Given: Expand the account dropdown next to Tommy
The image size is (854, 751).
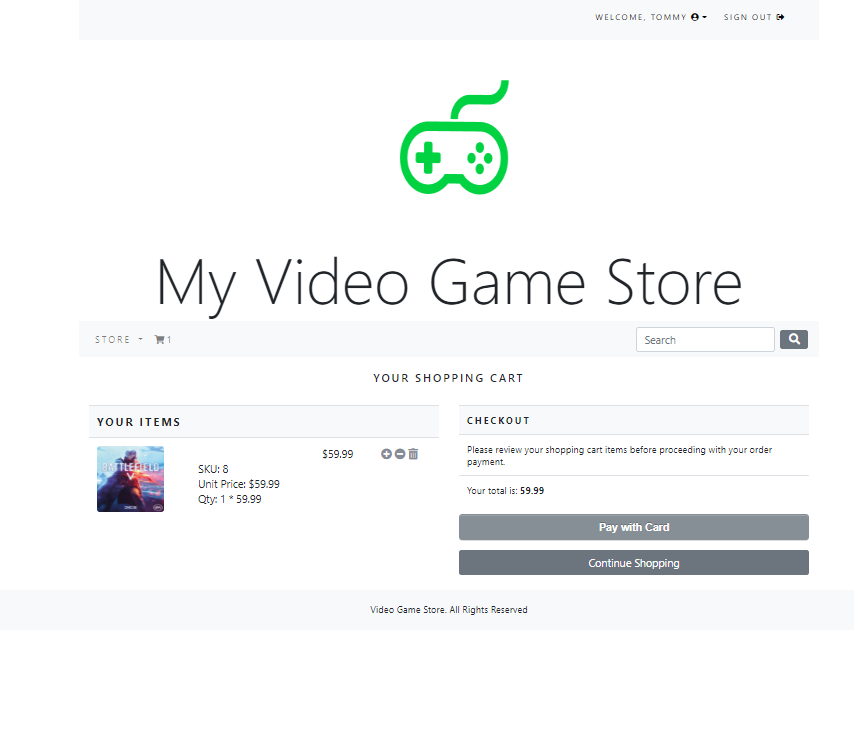Looking at the screenshot, I should pos(704,16).
